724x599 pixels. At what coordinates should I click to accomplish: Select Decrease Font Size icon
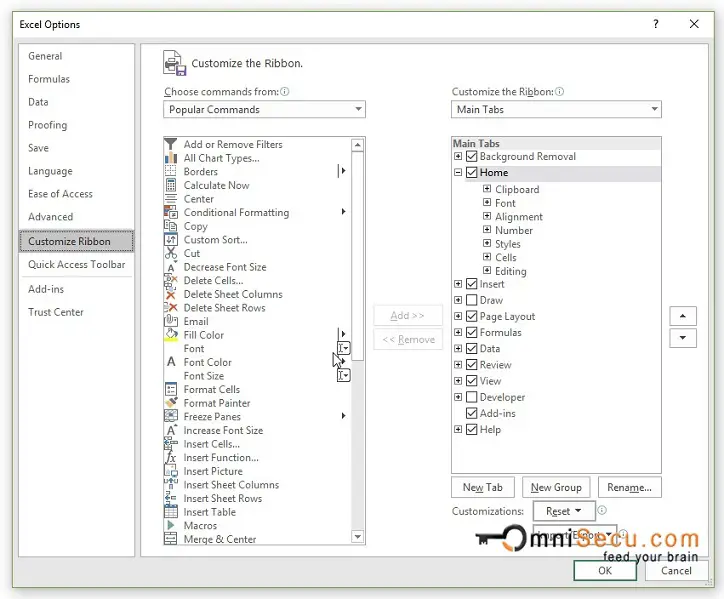171,267
